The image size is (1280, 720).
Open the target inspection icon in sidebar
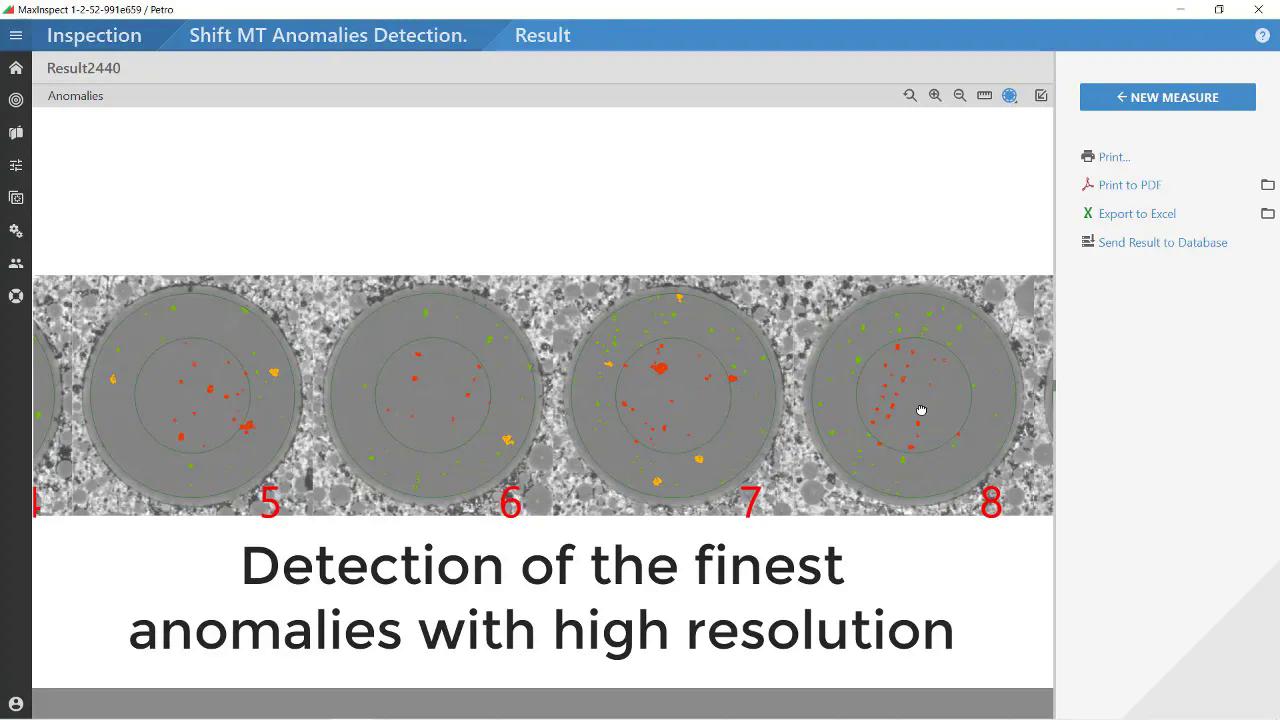[15, 100]
